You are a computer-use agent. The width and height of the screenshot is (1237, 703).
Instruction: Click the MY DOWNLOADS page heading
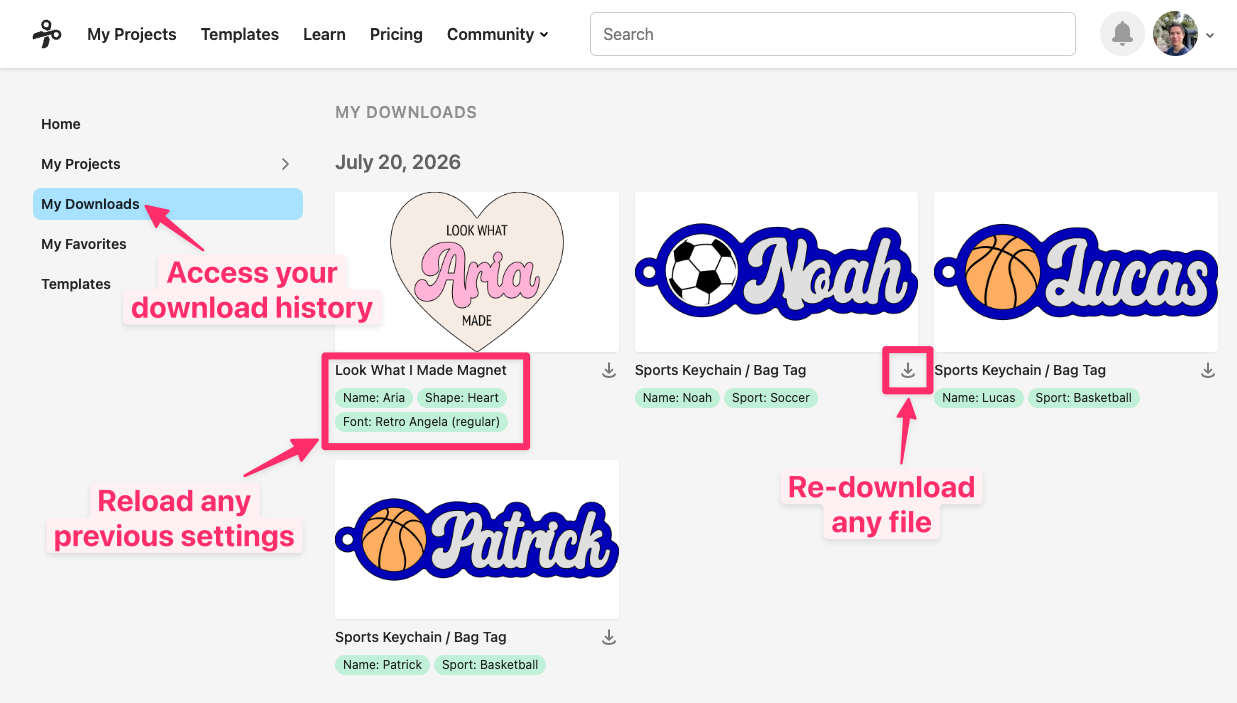[406, 112]
